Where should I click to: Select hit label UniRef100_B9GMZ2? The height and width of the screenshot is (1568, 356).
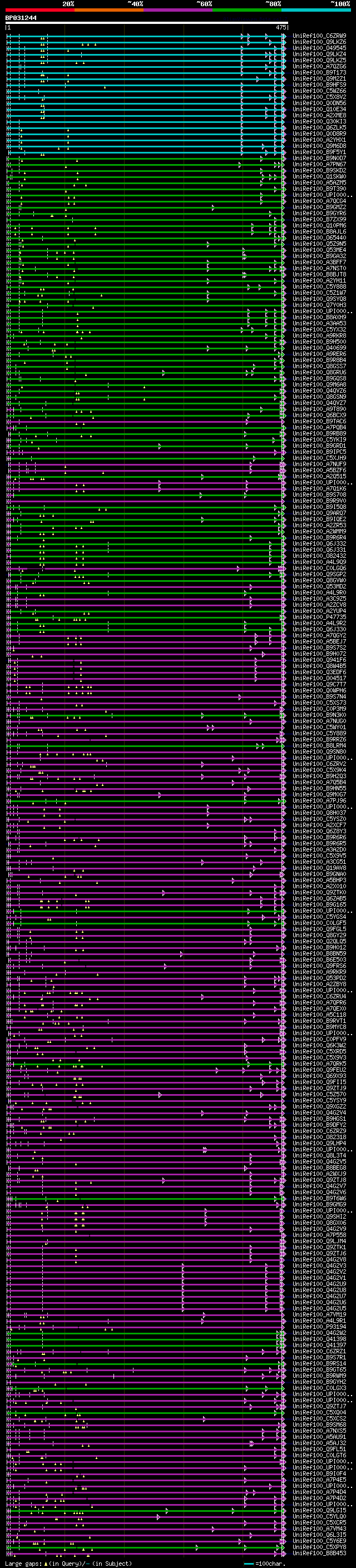[319, 207]
